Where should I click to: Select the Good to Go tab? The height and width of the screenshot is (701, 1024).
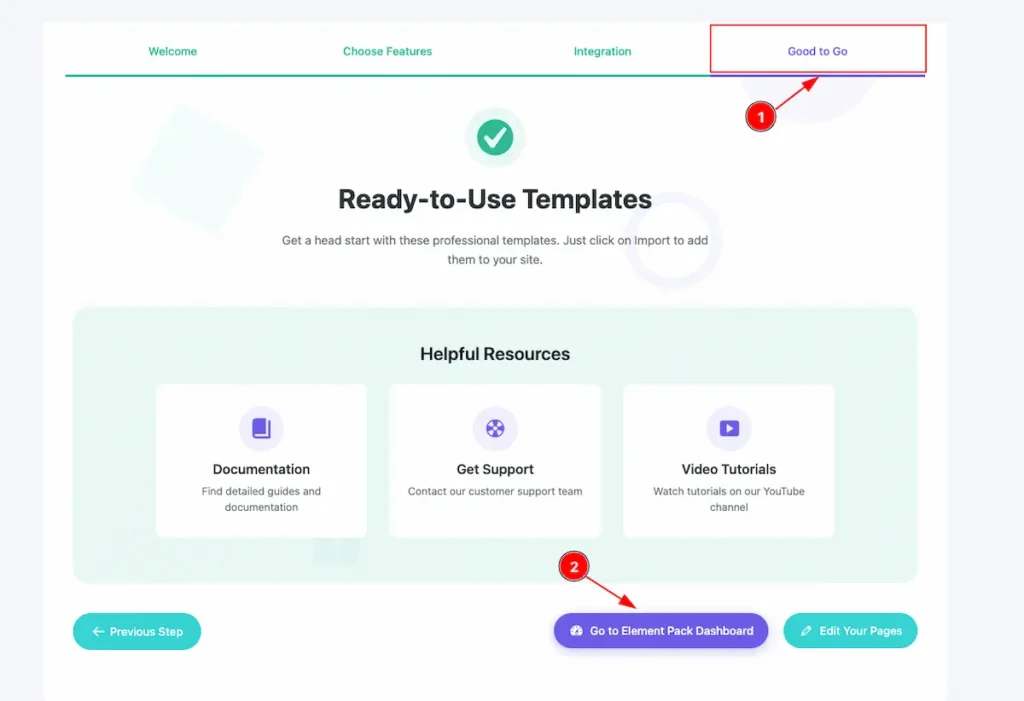tap(817, 51)
